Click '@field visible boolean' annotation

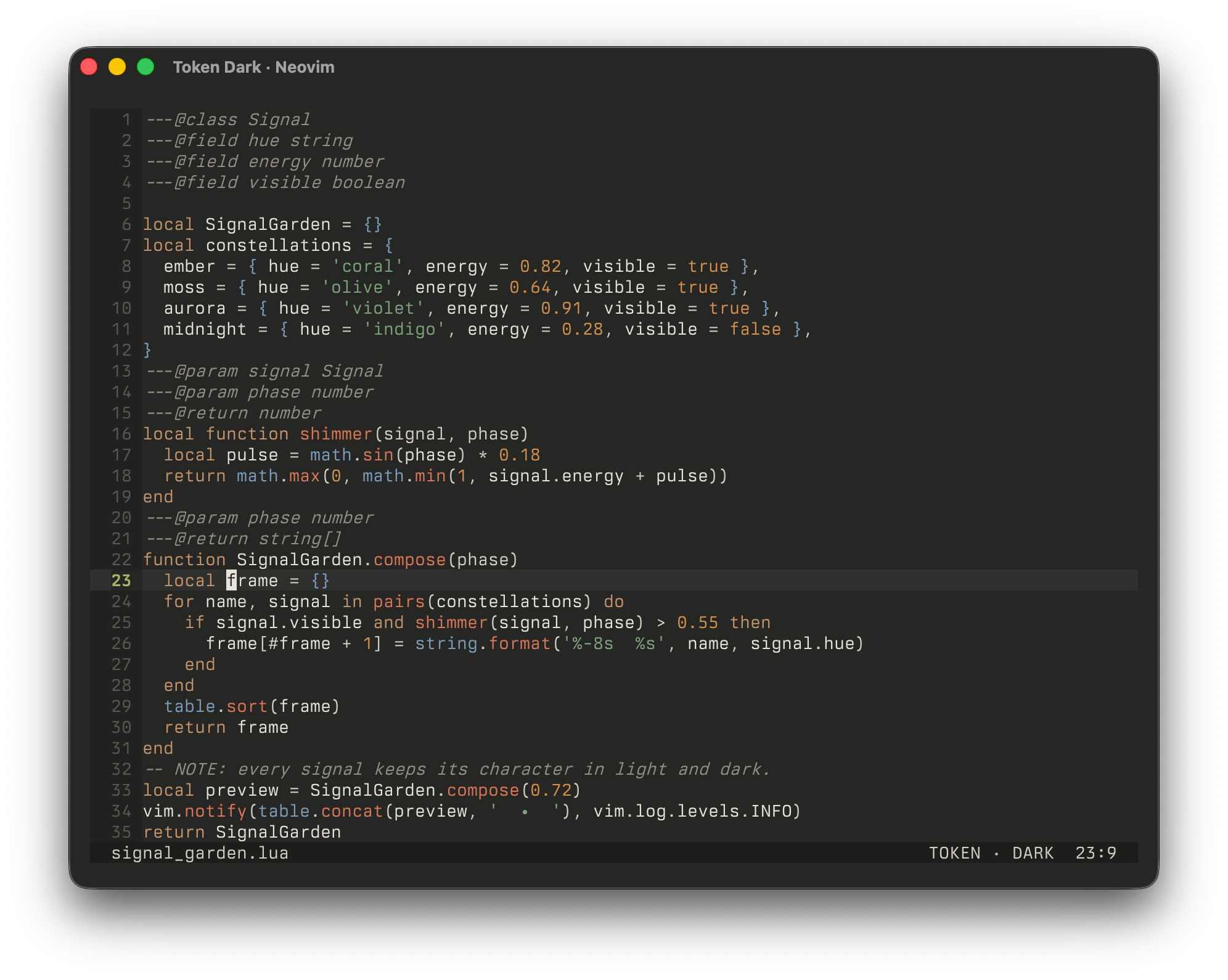pyautogui.click(x=290, y=182)
